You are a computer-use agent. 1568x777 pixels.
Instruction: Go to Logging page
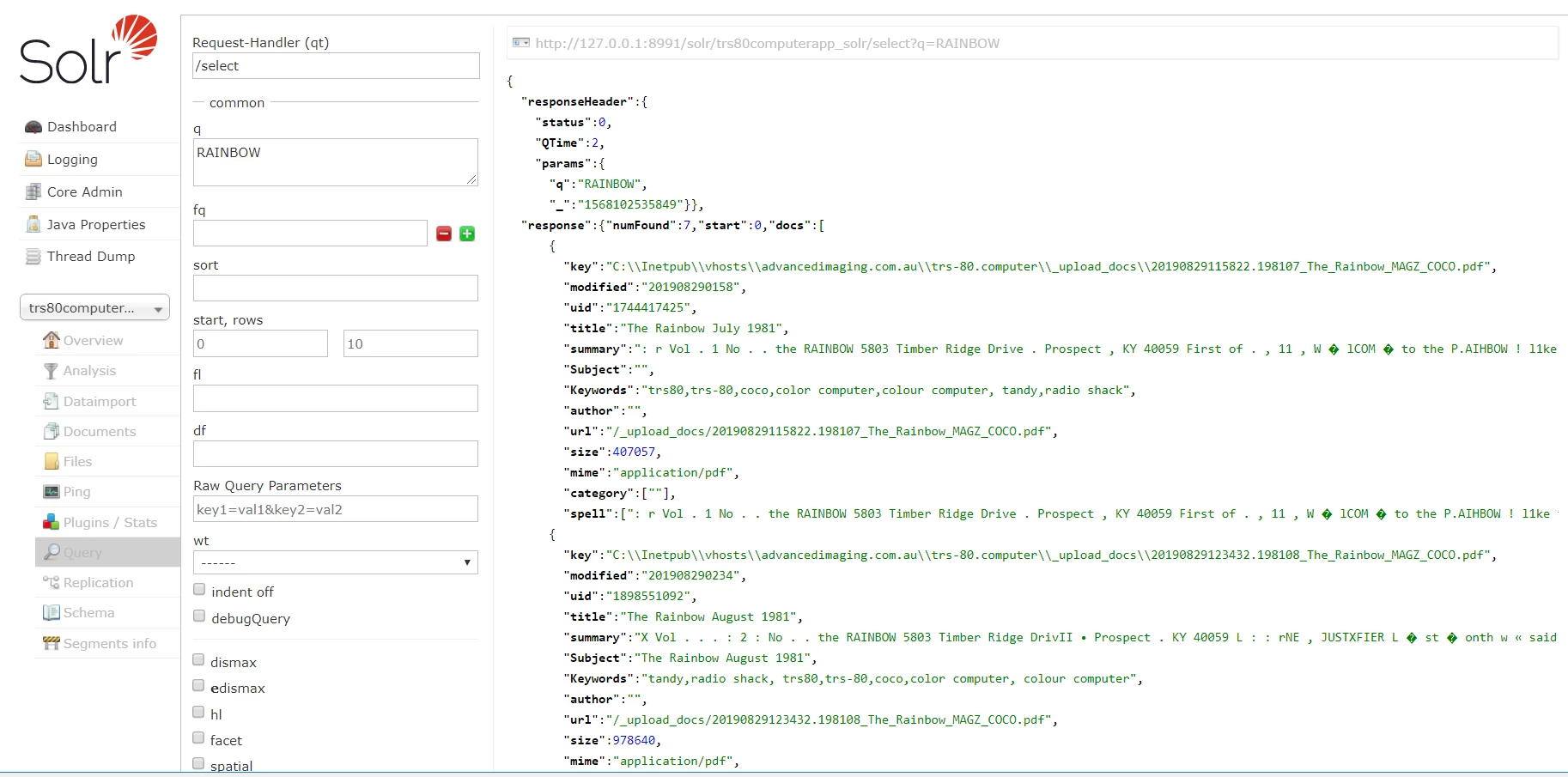(x=72, y=160)
